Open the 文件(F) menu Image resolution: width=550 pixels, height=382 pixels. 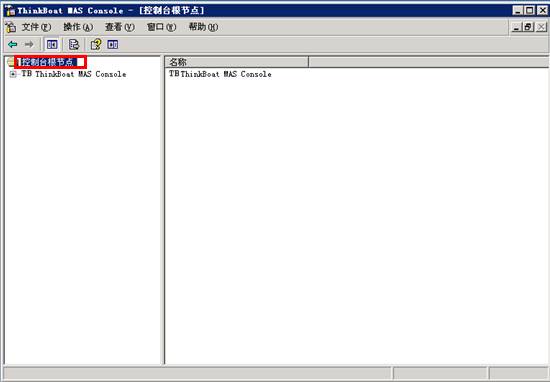tap(36, 27)
